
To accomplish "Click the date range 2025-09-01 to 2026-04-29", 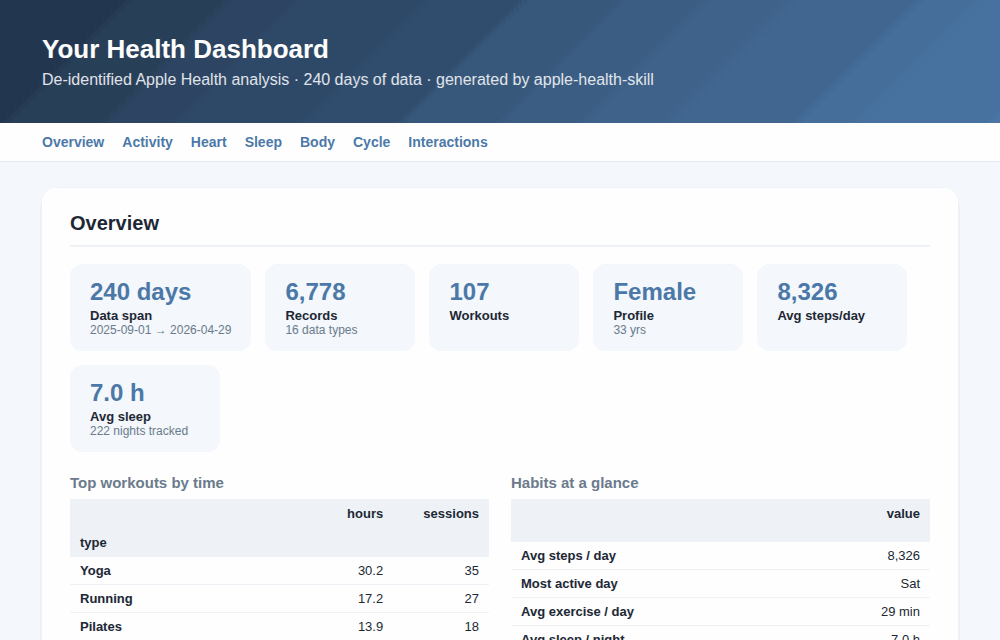I will (x=161, y=330).
